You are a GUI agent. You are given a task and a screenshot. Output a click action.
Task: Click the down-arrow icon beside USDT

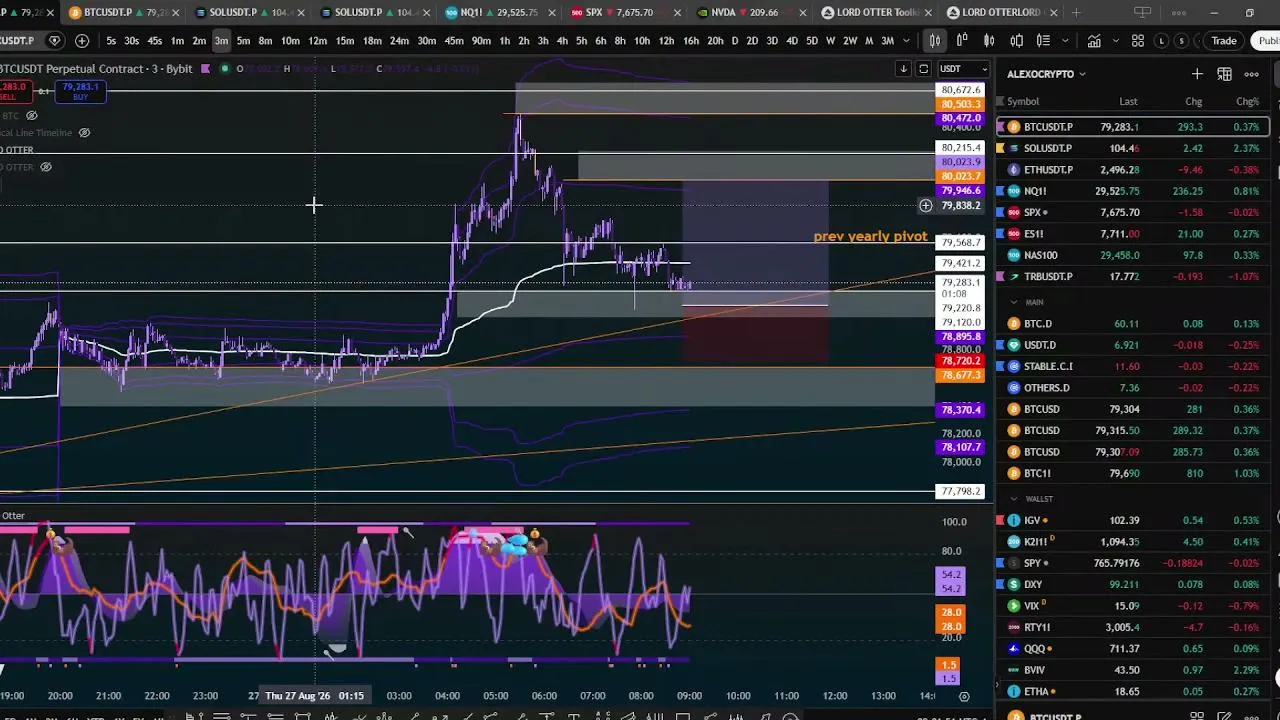pos(903,69)
